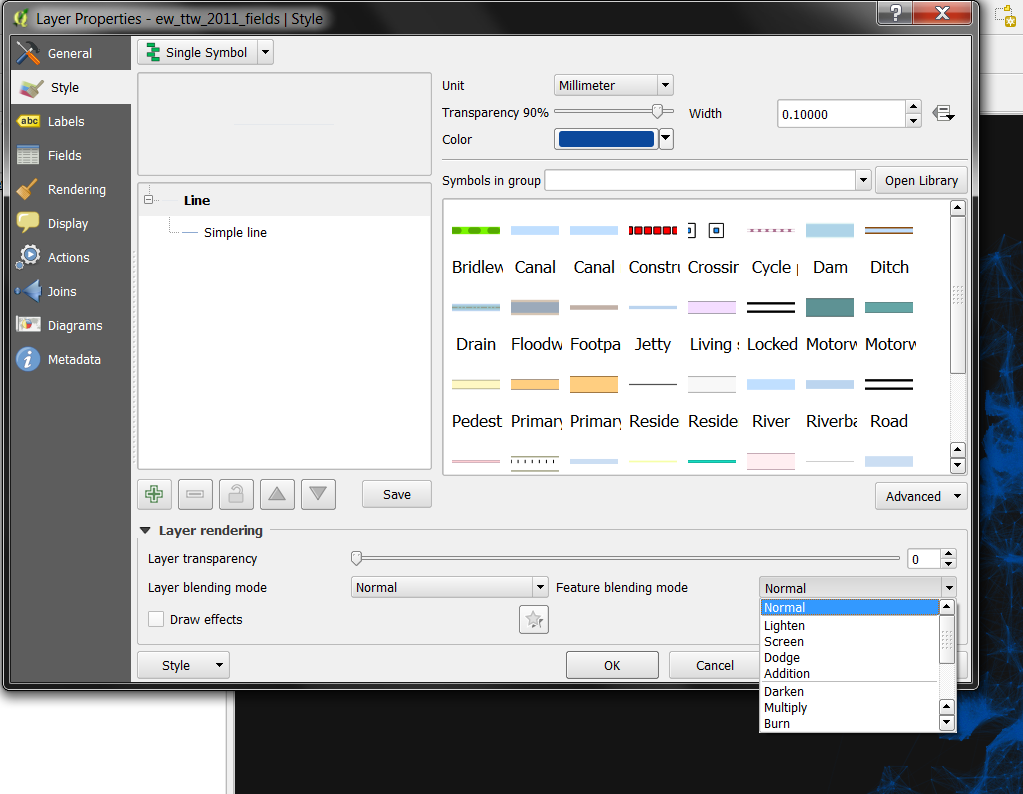Collapse the Line symbol tree node
The image size is (1023, 794).
(x=149, y=200)
